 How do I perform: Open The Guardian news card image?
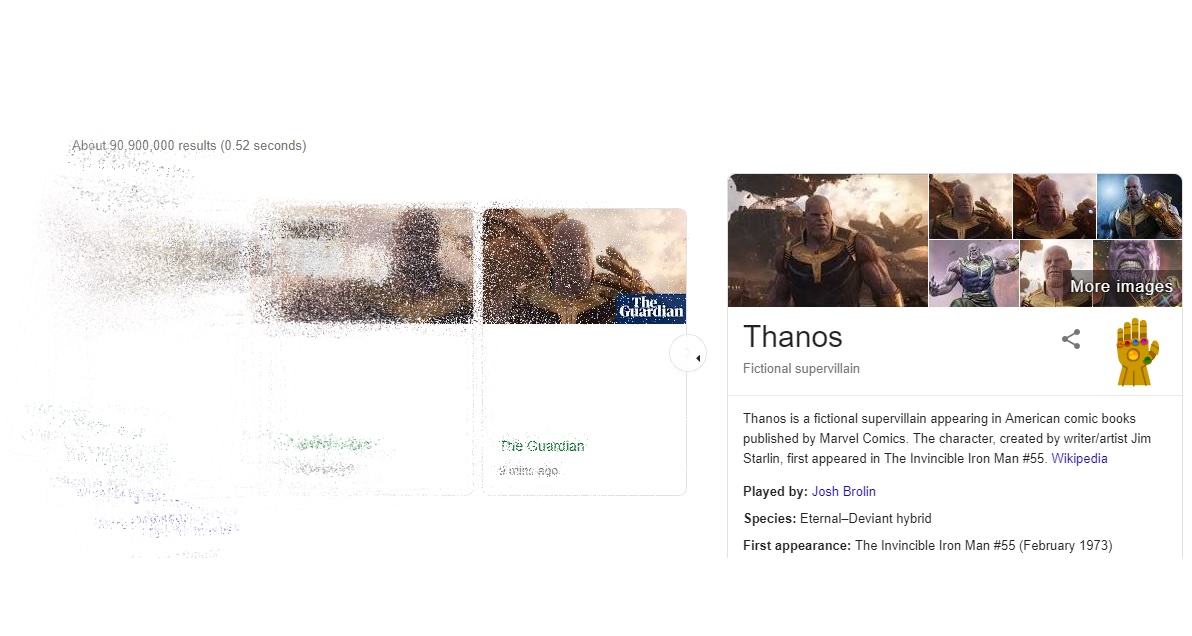(584, 266)
